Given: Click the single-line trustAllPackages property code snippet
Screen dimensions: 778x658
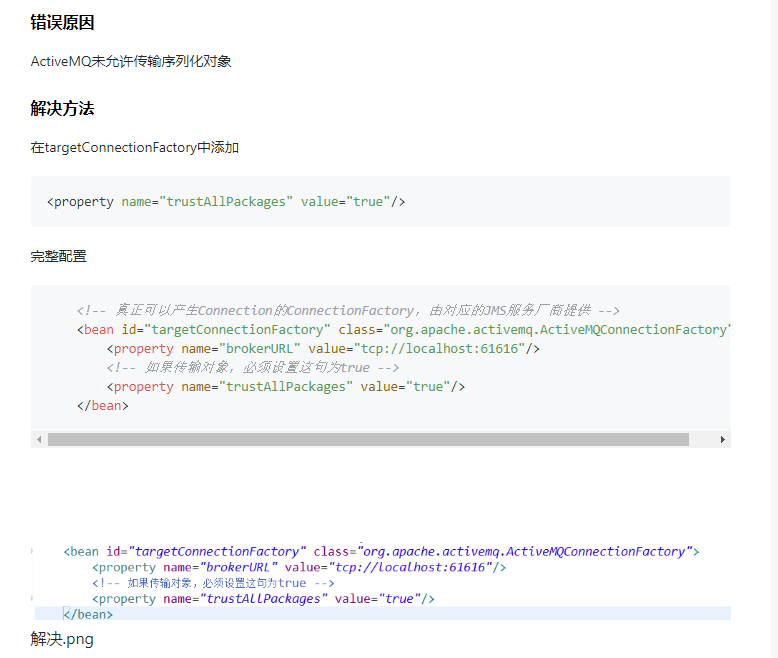Looking at the screenshot, I should pyautogui.click(x=226, y=201).
